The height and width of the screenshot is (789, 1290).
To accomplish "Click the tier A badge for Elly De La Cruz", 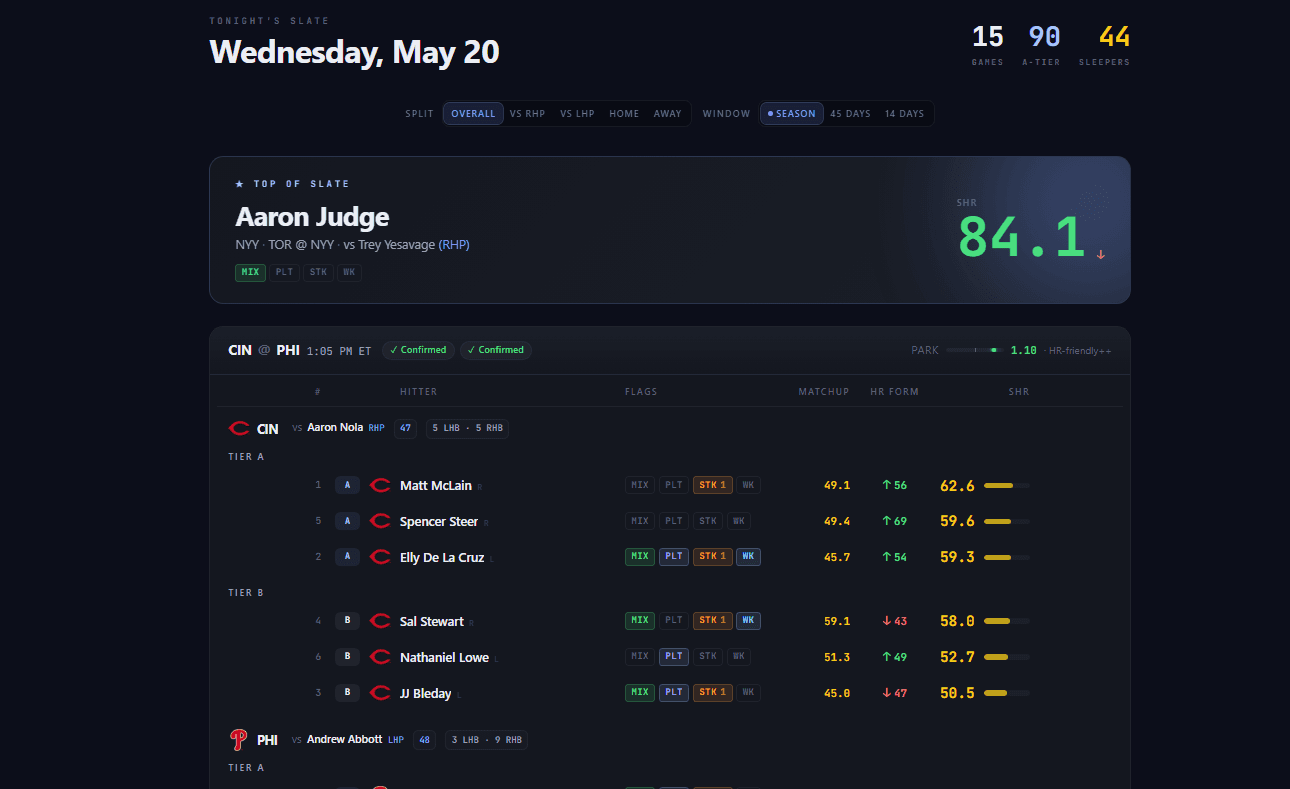I will click(x=347, y=557).
